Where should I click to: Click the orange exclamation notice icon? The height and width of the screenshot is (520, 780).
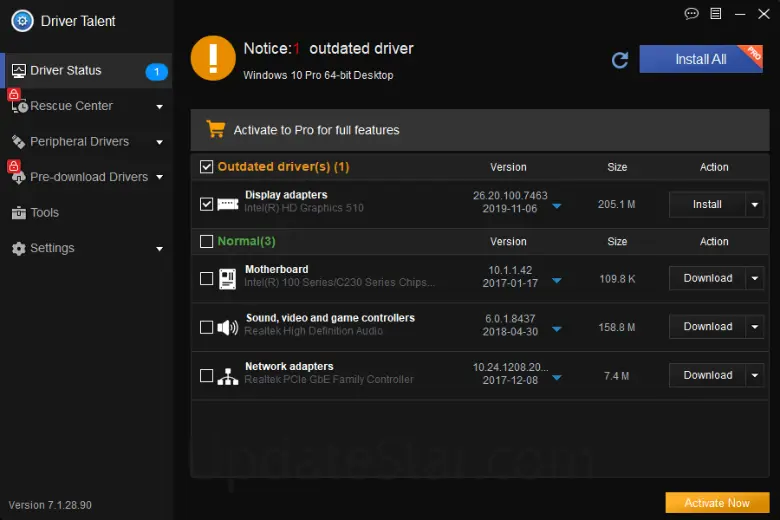(213, 58)
